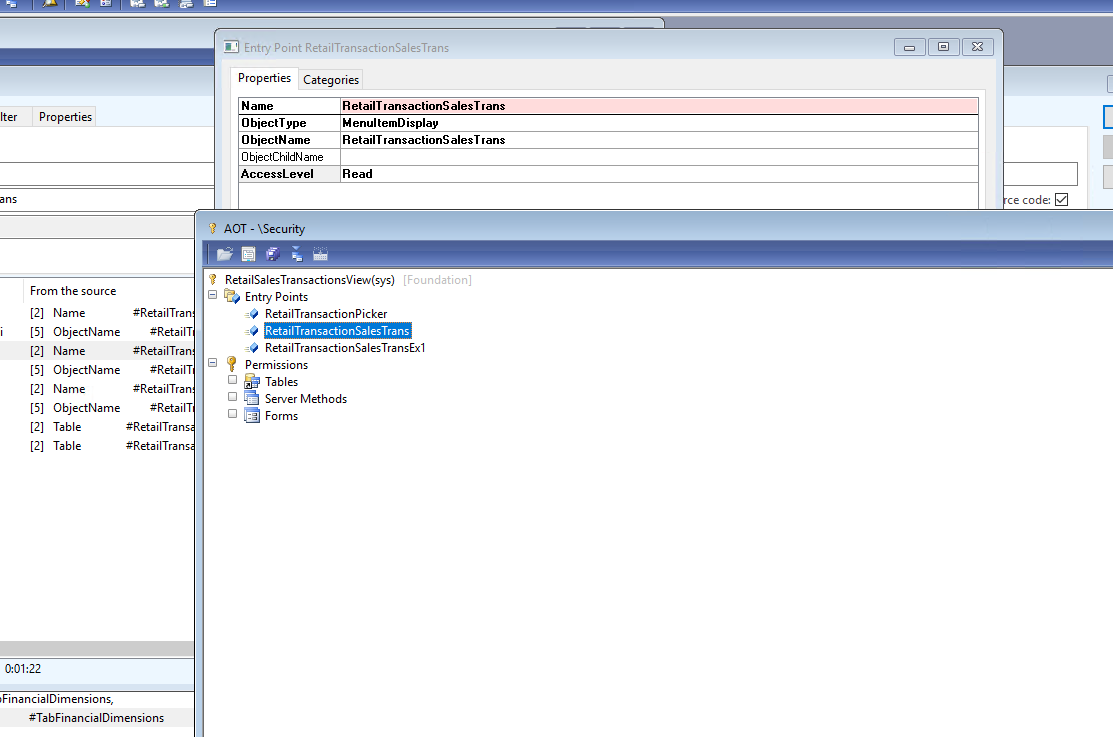Switch to the Categories tab
Image resolution: width=1113 pixels, height=737 pixels.
point(331,80)
